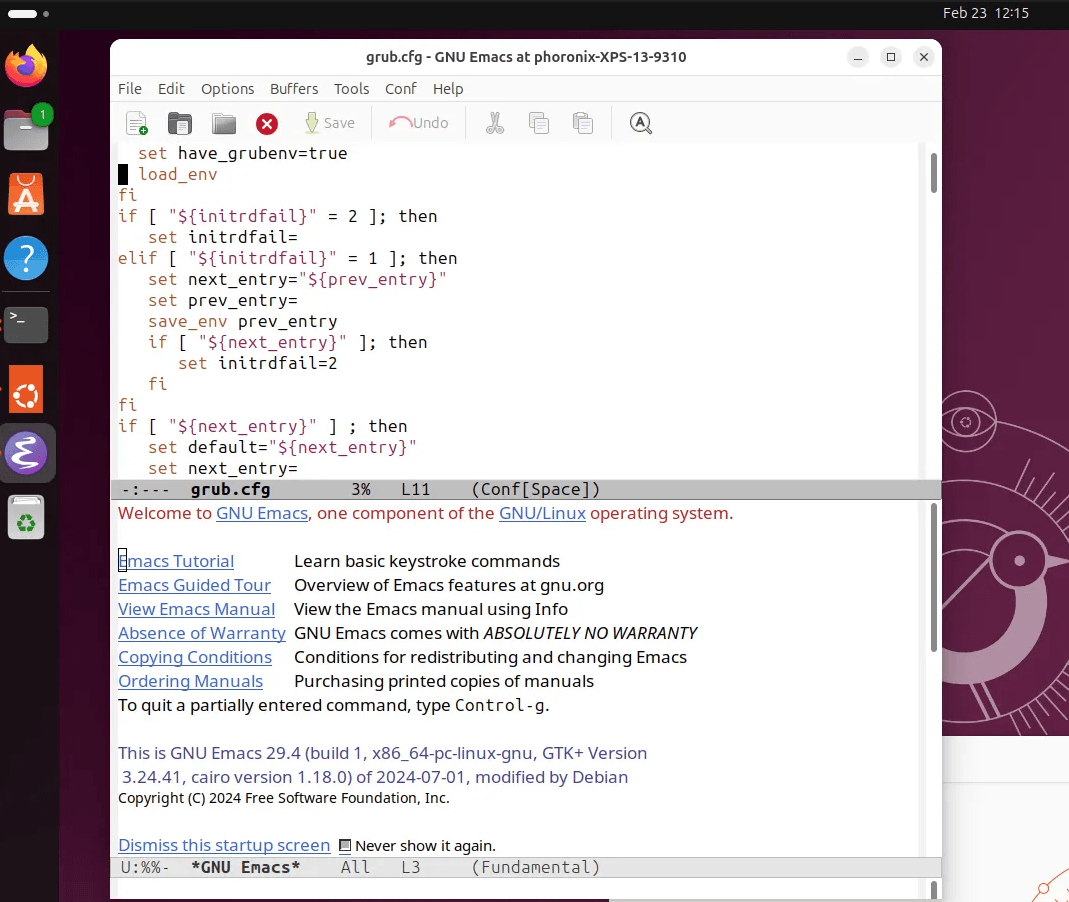
Task: Open the View Emacs Manual link
Action: click(196, 609)
